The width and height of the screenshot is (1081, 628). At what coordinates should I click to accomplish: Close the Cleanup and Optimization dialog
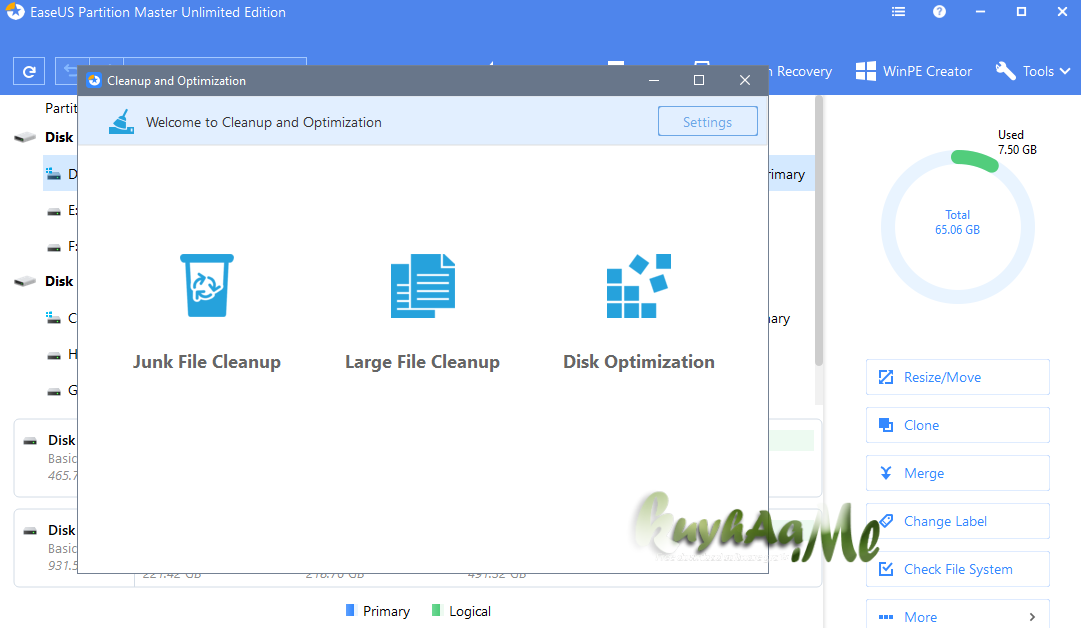[745, 80]
